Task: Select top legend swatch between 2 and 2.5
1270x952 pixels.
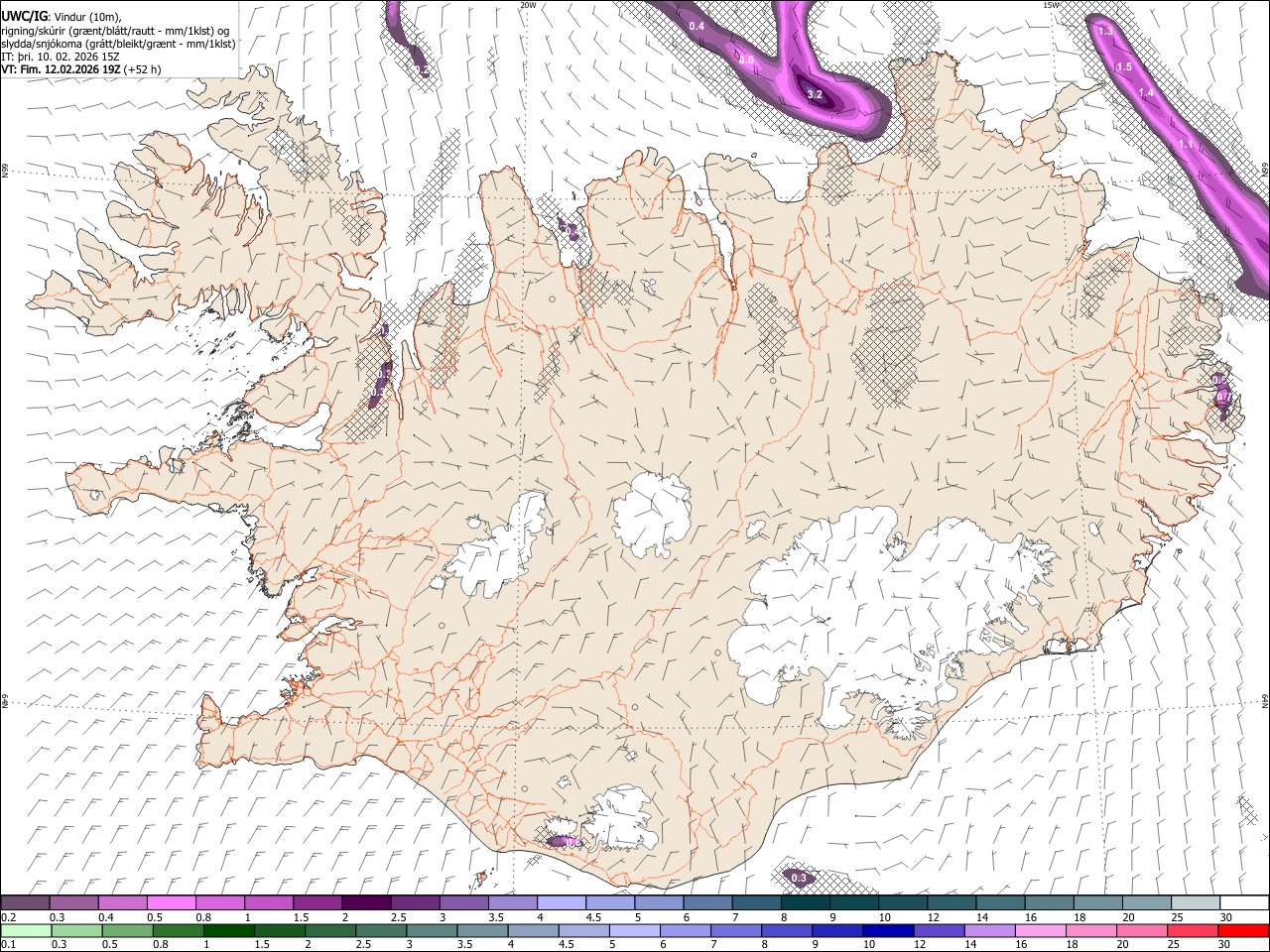Action: [365, 902]
